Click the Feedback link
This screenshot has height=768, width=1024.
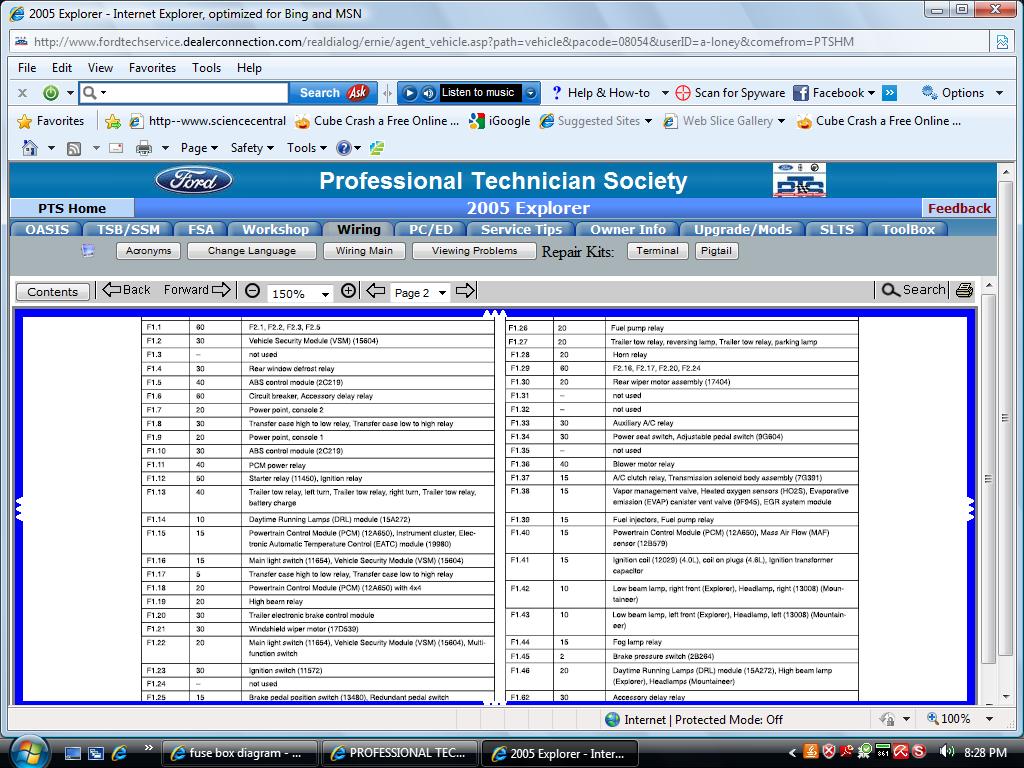tap(959, 208)
